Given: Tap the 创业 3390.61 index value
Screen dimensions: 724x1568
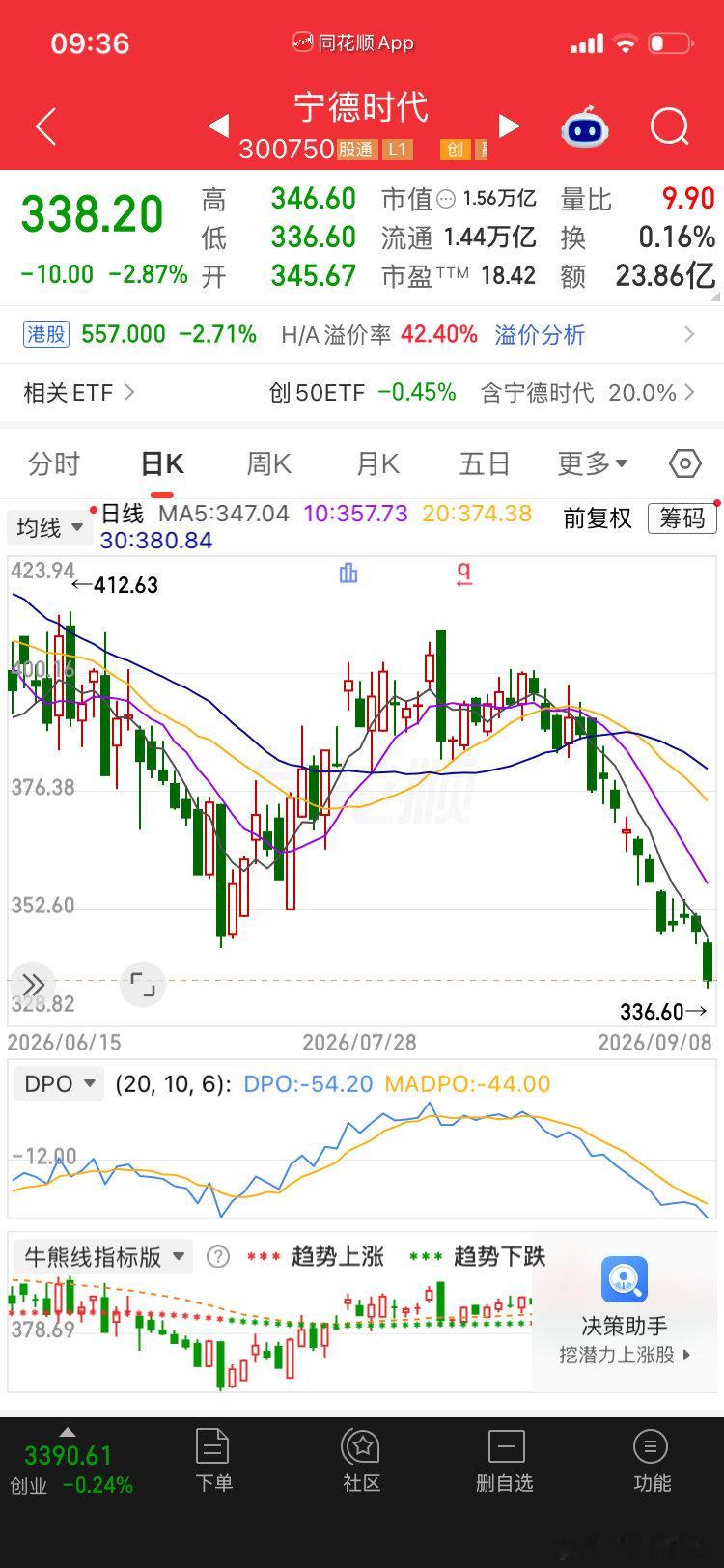Looking at the screenshot, I should click(68, 1455).
